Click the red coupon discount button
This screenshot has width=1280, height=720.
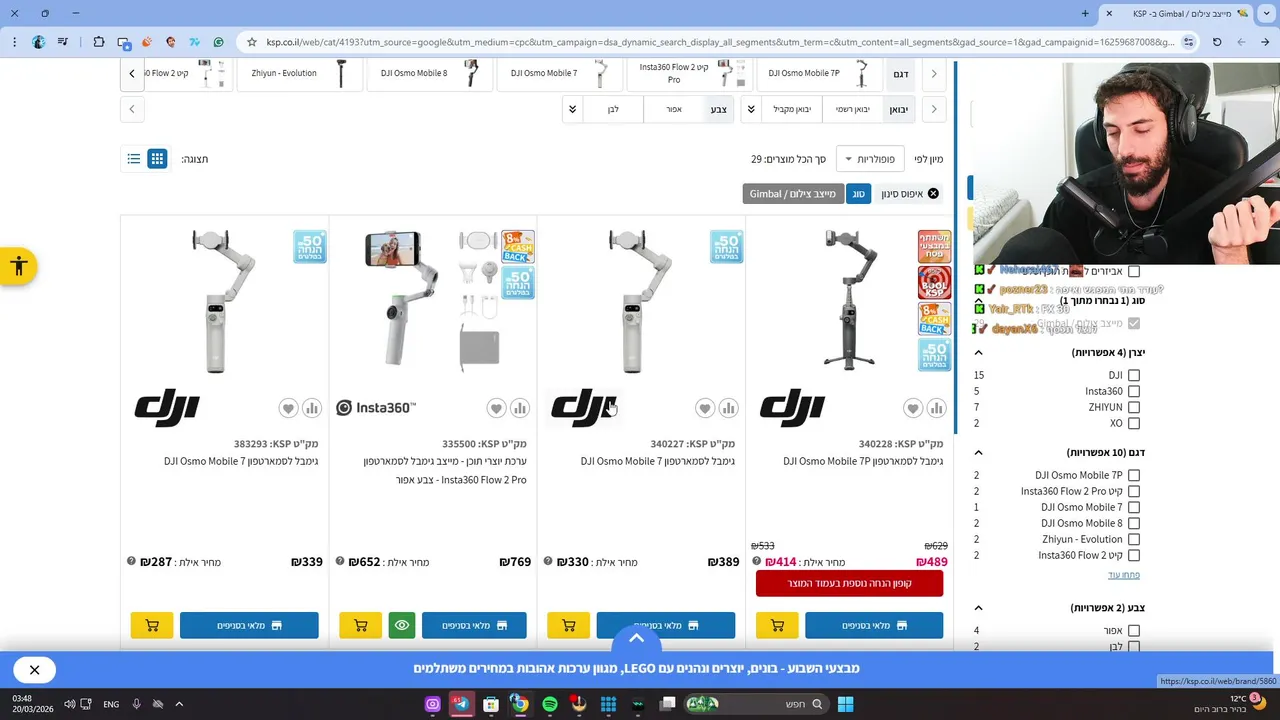coord(849,583)
